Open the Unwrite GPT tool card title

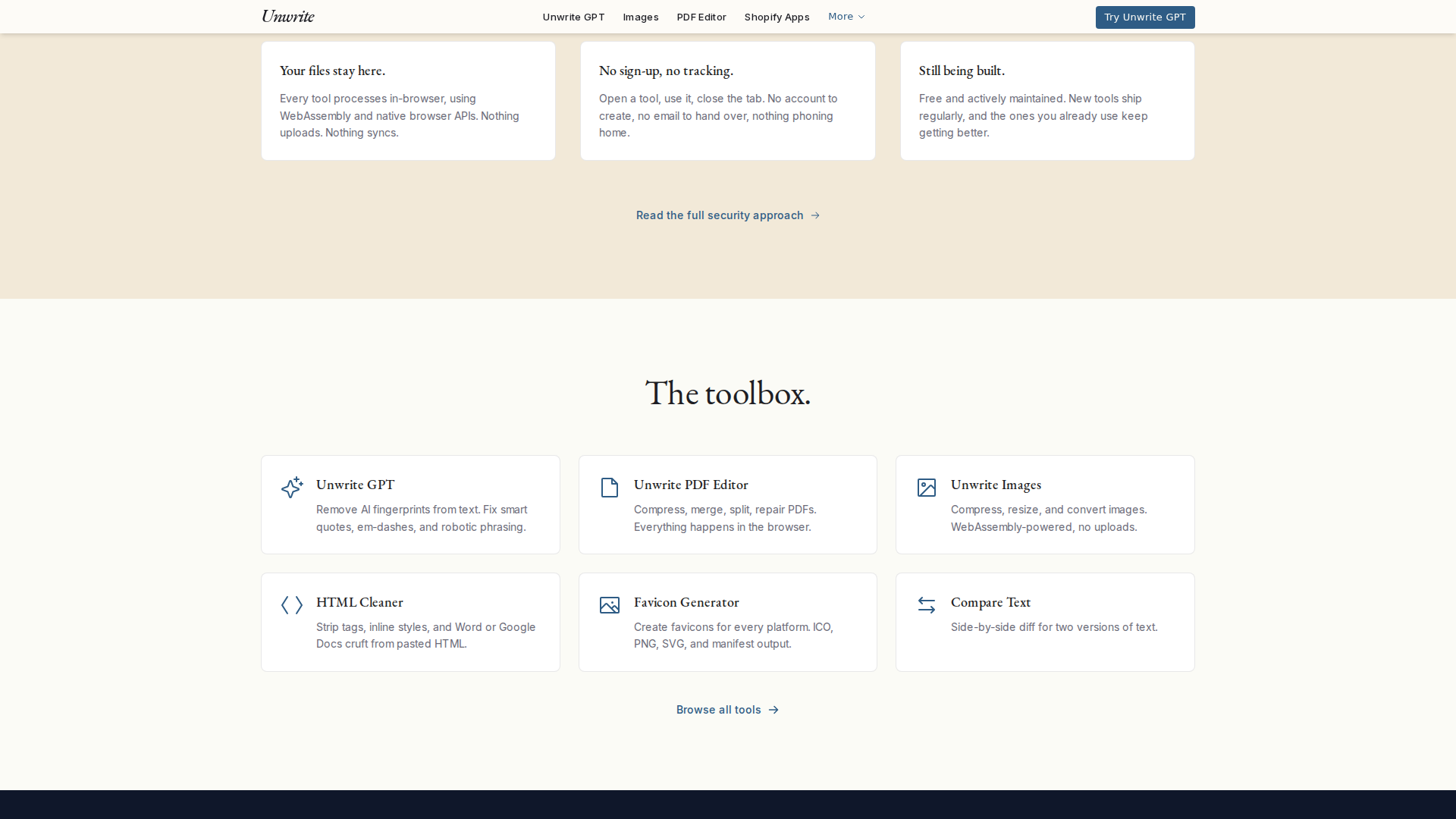[x=355, y=485]
